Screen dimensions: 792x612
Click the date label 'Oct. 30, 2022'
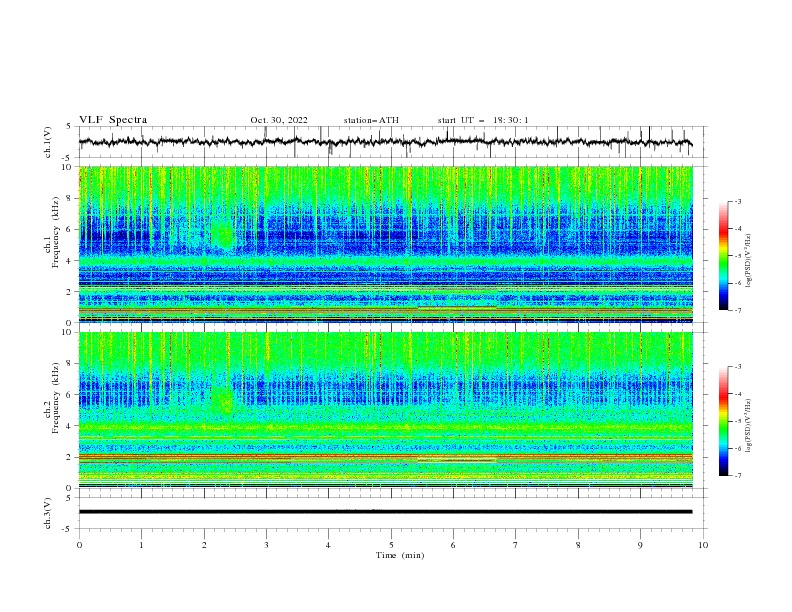(279, 120)
